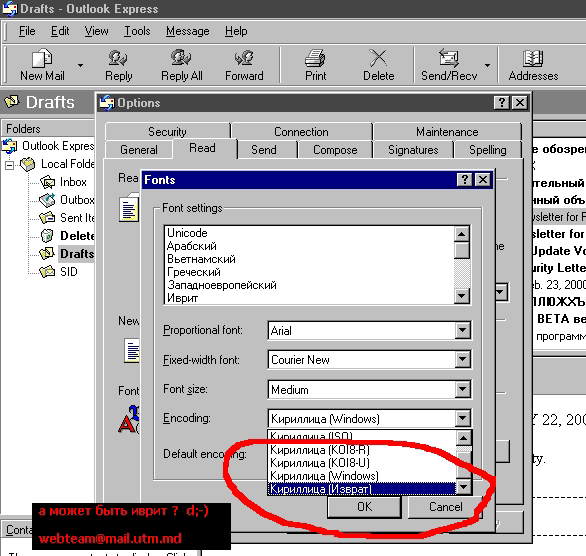Select the Deleted Items folder icon

(x=47, y=235)
